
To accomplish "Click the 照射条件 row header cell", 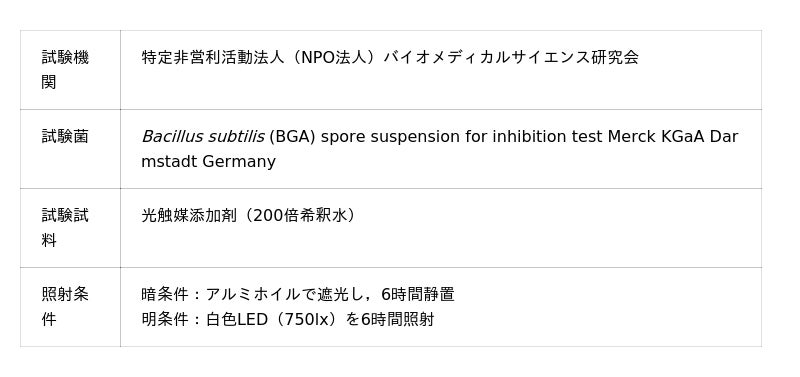I will [x=70, y=307].
